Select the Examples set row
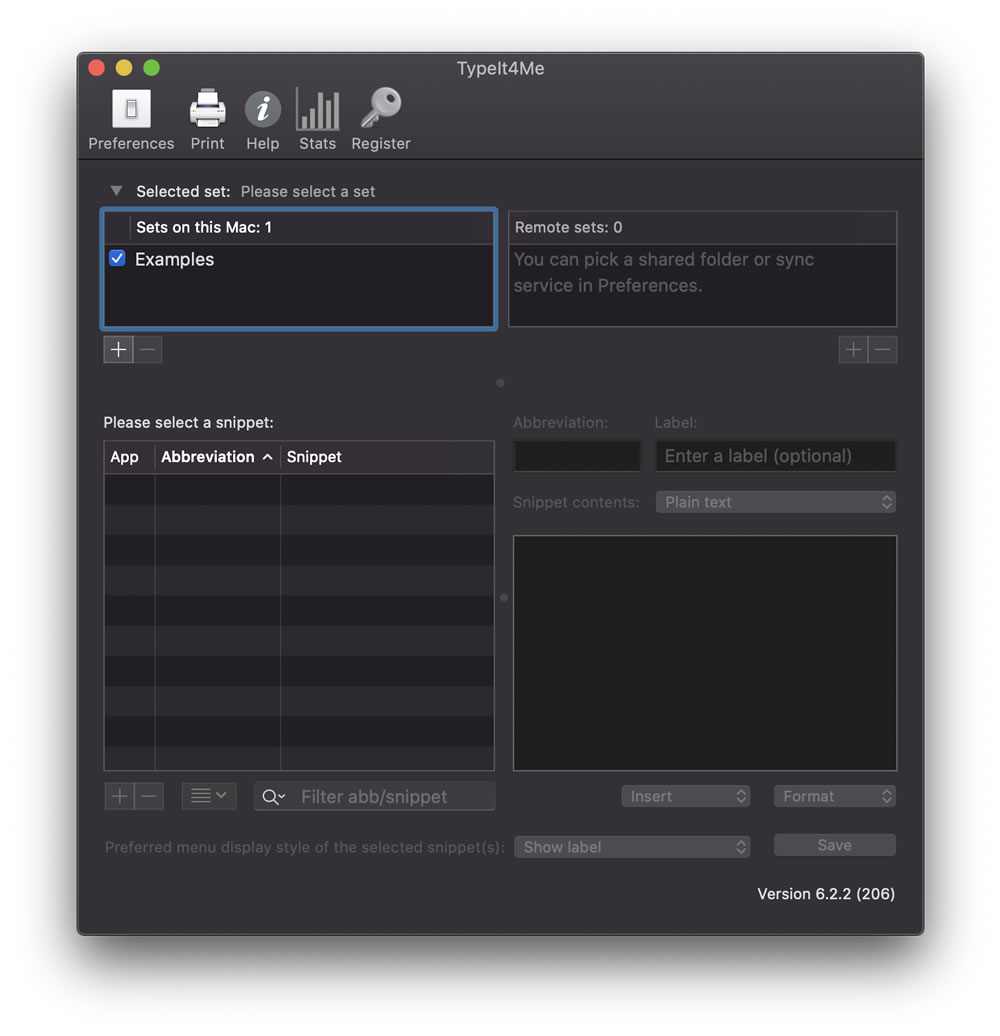The width and height of the screenshot is (1000, 1036). pyautogui.click(x=299, y=259)
